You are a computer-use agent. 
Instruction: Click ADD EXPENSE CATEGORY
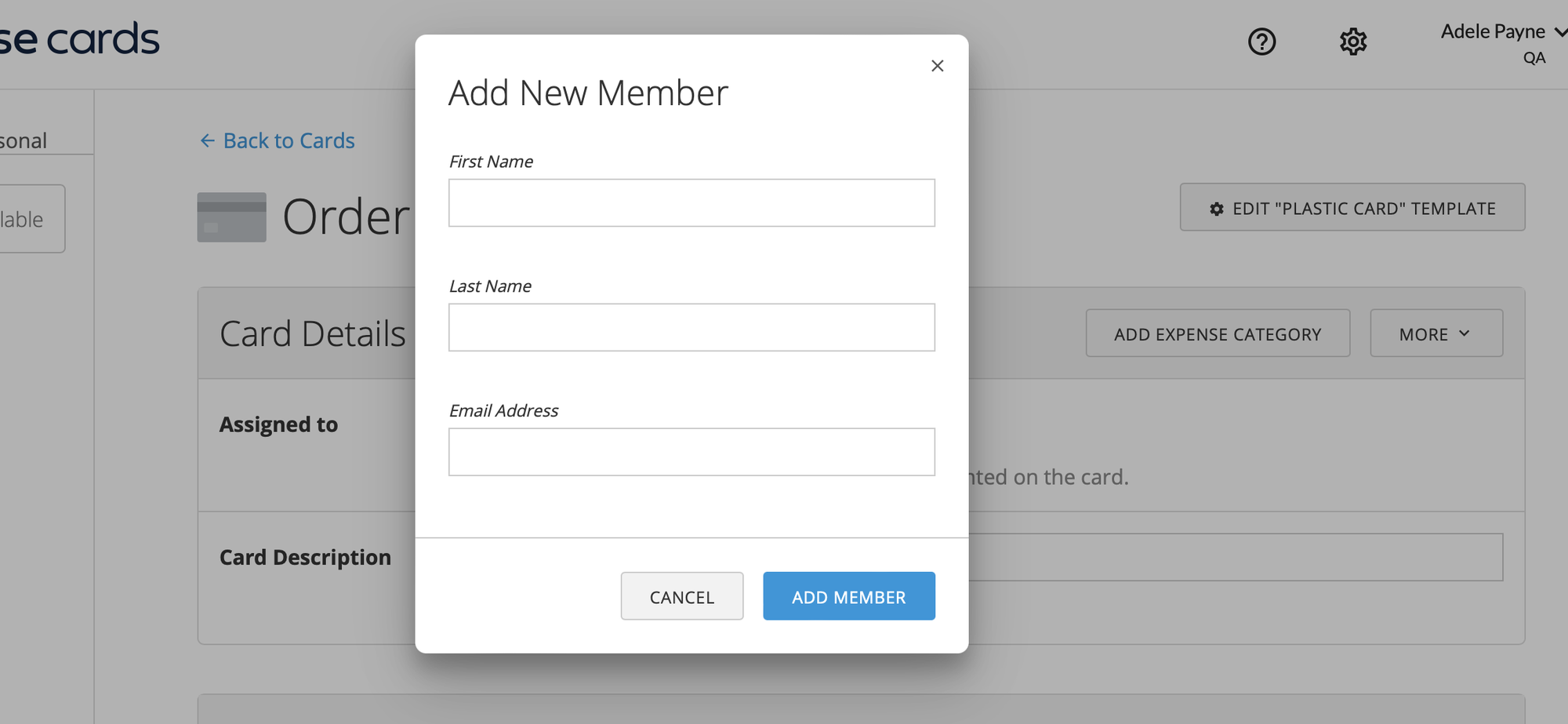pos(1217,333)
